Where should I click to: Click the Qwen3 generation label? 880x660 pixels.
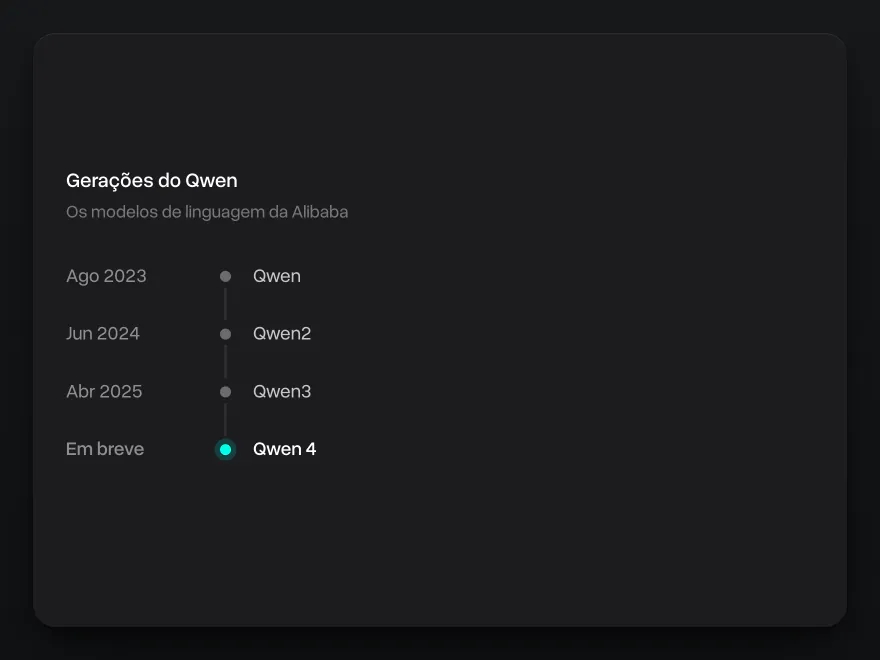pyautogui.click(x=282, y=391)
